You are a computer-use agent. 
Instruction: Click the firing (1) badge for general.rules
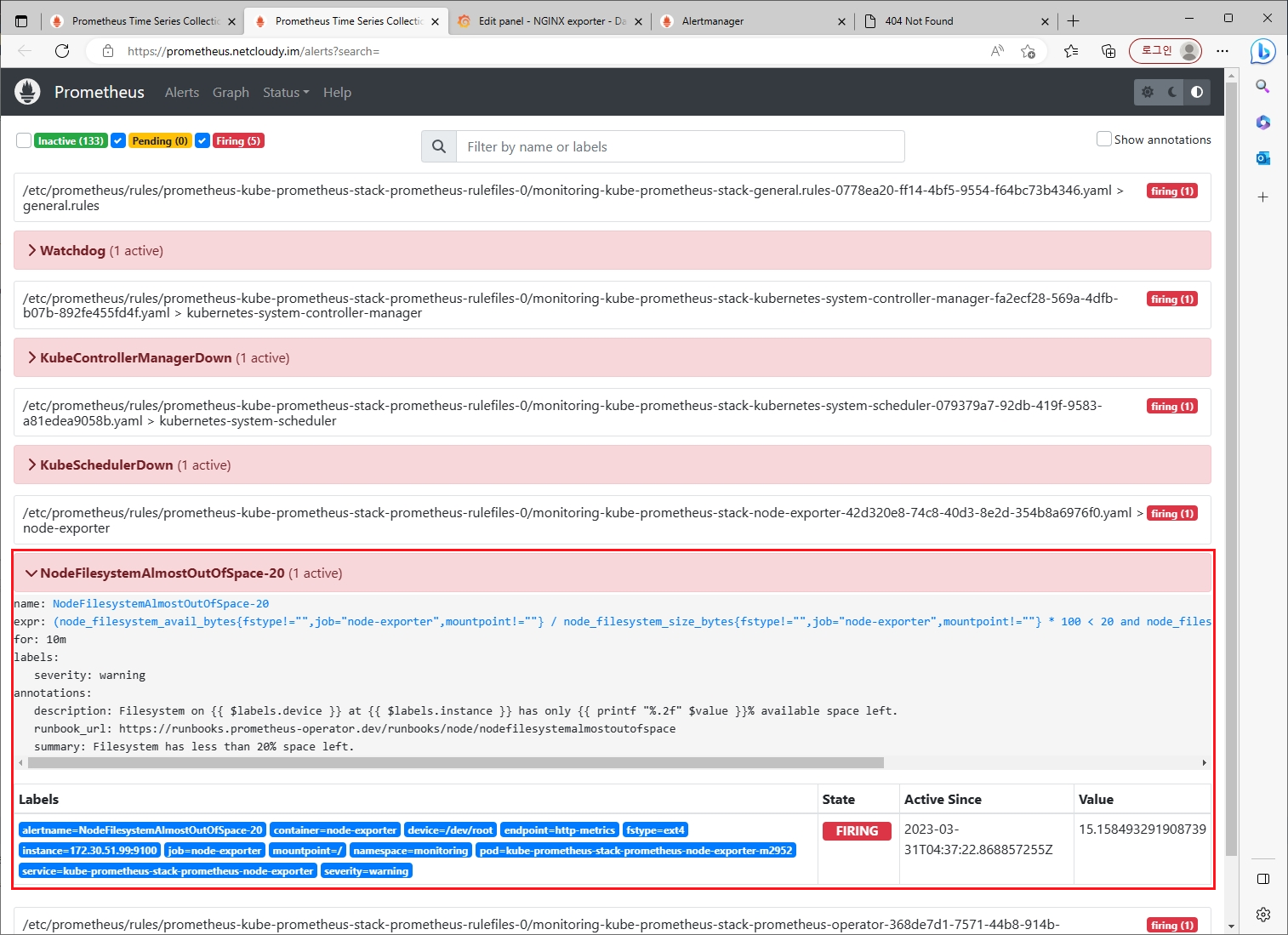click(x=1172, y=191)
